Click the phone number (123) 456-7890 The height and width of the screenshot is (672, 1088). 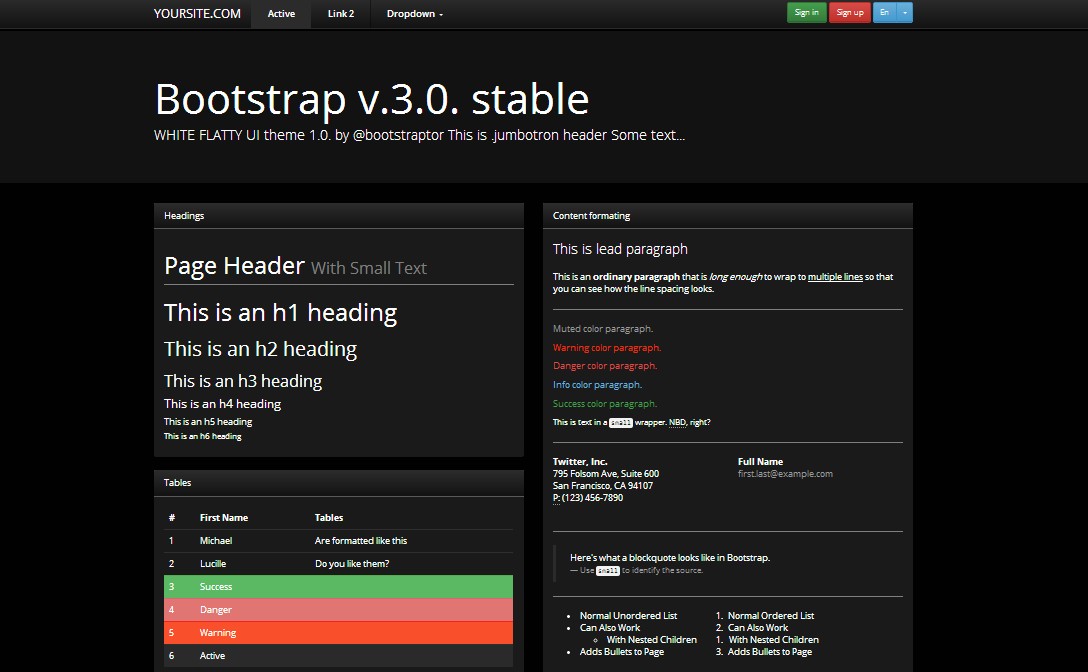click(592, 498)
